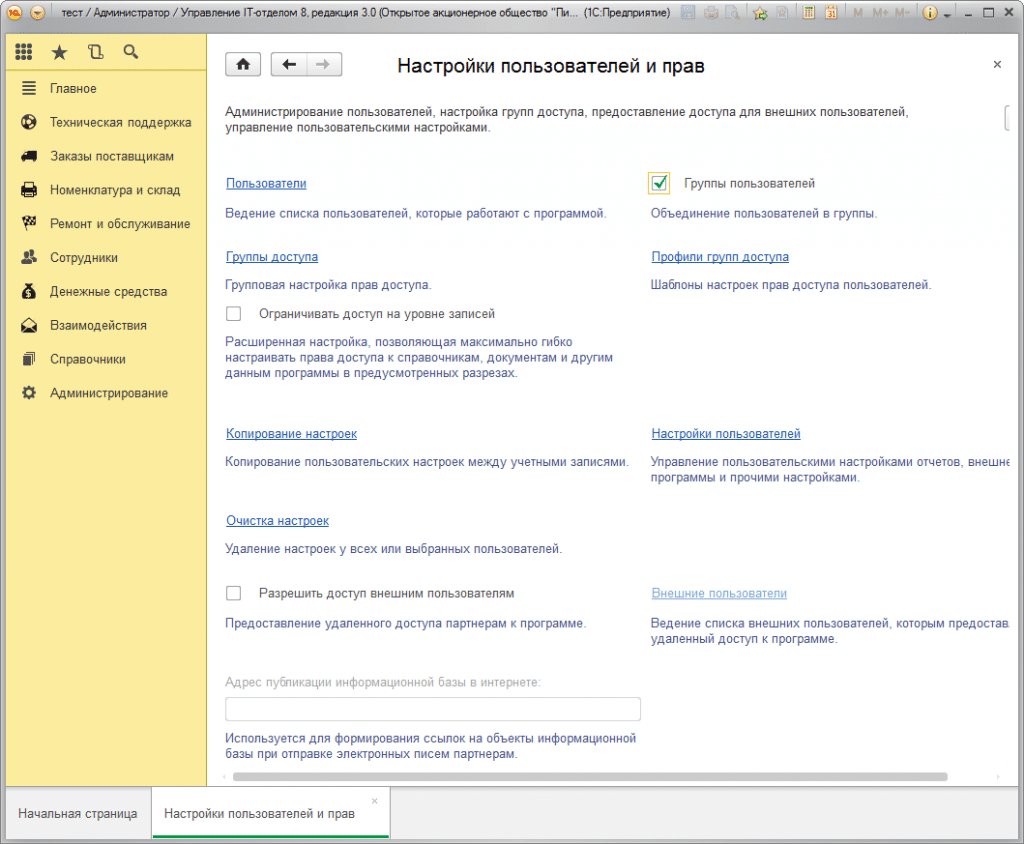This screenshot has width=1024, height=844.
Task: Open the Пользователи link
Action: (266, 184)
